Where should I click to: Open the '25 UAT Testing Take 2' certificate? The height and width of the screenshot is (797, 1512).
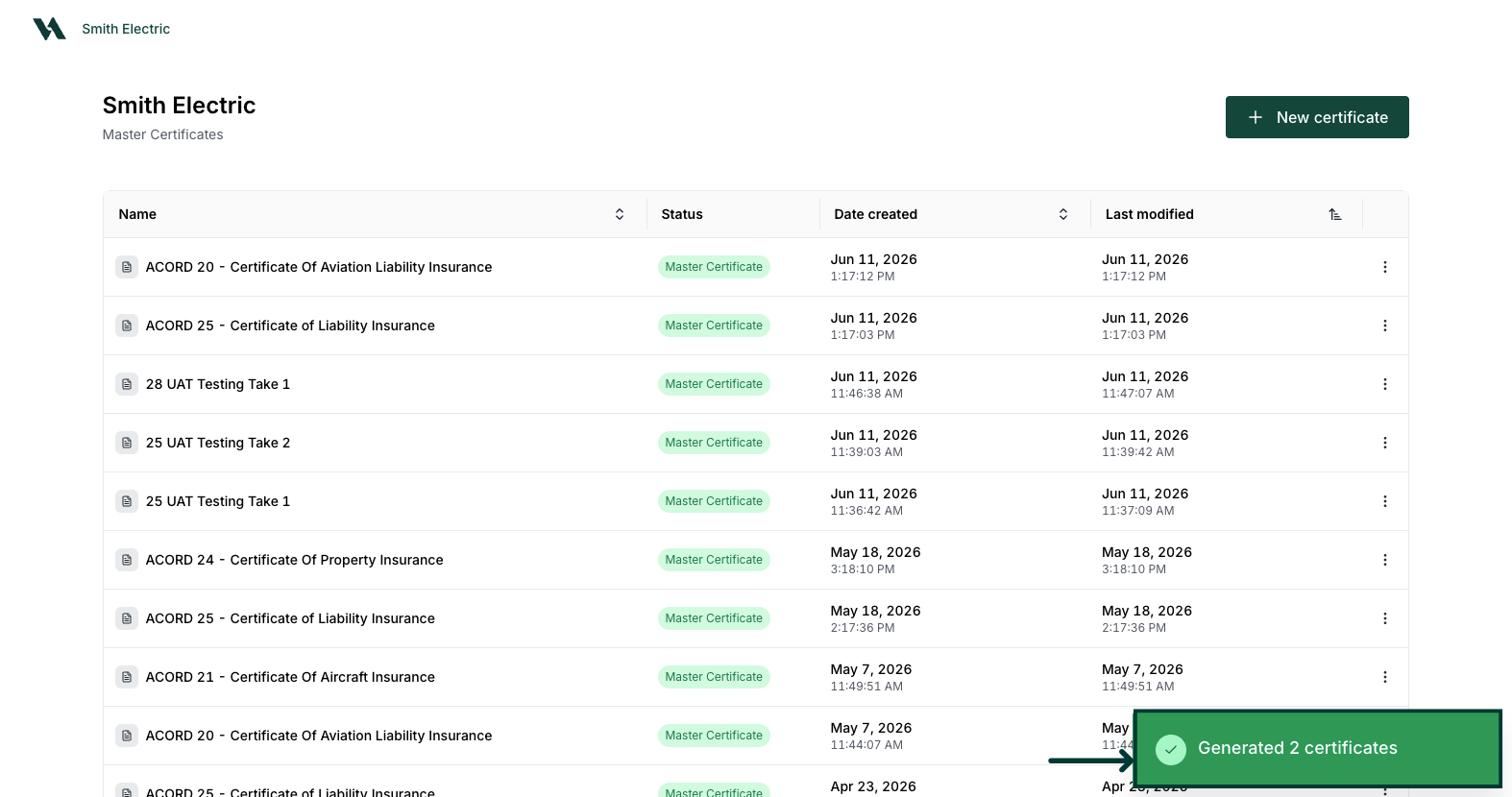point(218,443)
